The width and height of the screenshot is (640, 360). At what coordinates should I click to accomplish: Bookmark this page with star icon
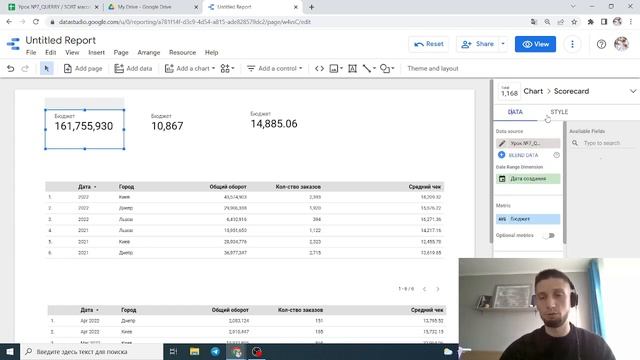point(574,22)
